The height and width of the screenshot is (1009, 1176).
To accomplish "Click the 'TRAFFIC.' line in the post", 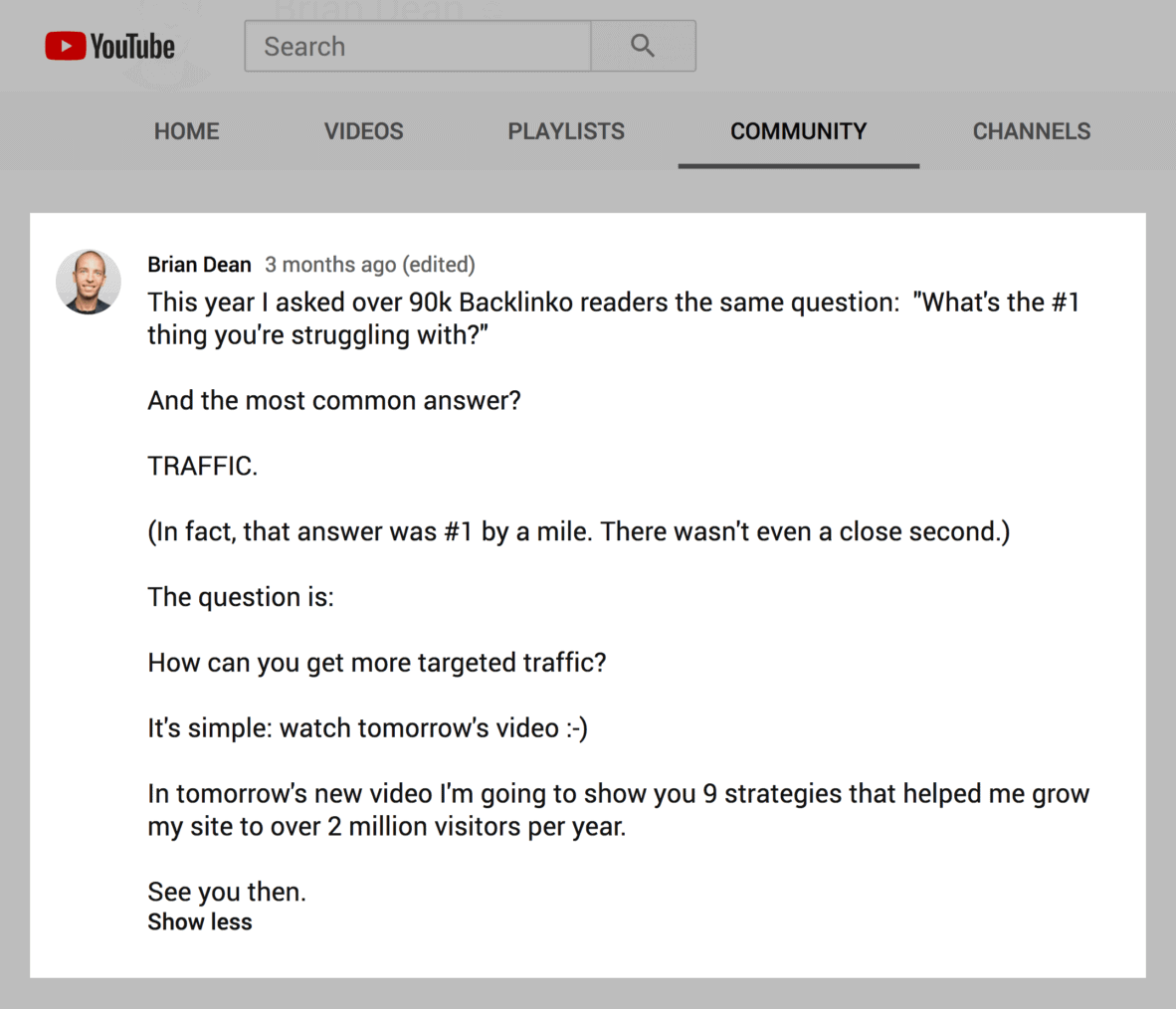I will point(203,466).
